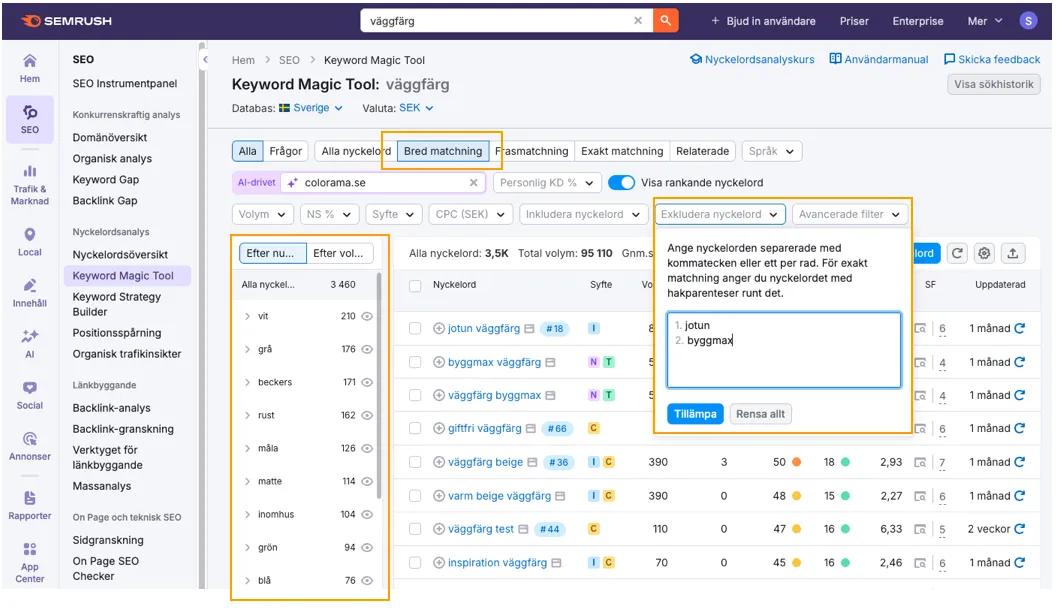The height and width of the screenshot is (608, 1064).
Task: Open the CPC (SEK) filter dropdown
Action: [x=470, y=214]
